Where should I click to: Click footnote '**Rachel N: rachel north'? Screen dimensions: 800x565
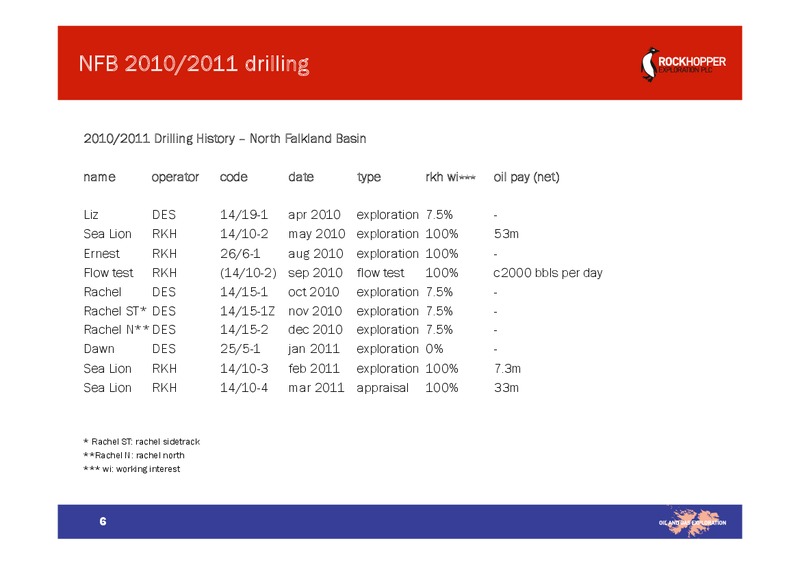(134, 455)
